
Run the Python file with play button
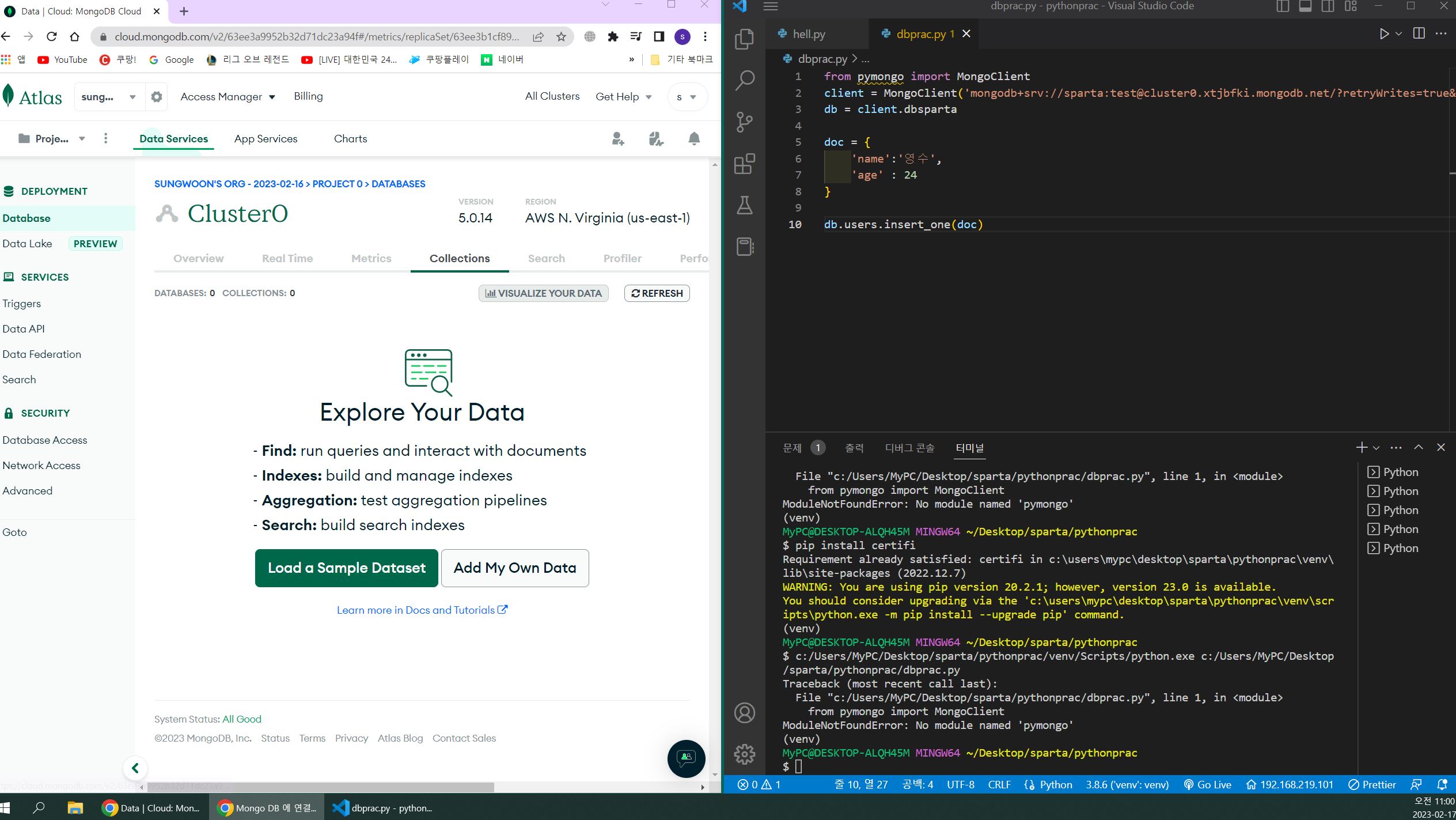(1384, 34)
